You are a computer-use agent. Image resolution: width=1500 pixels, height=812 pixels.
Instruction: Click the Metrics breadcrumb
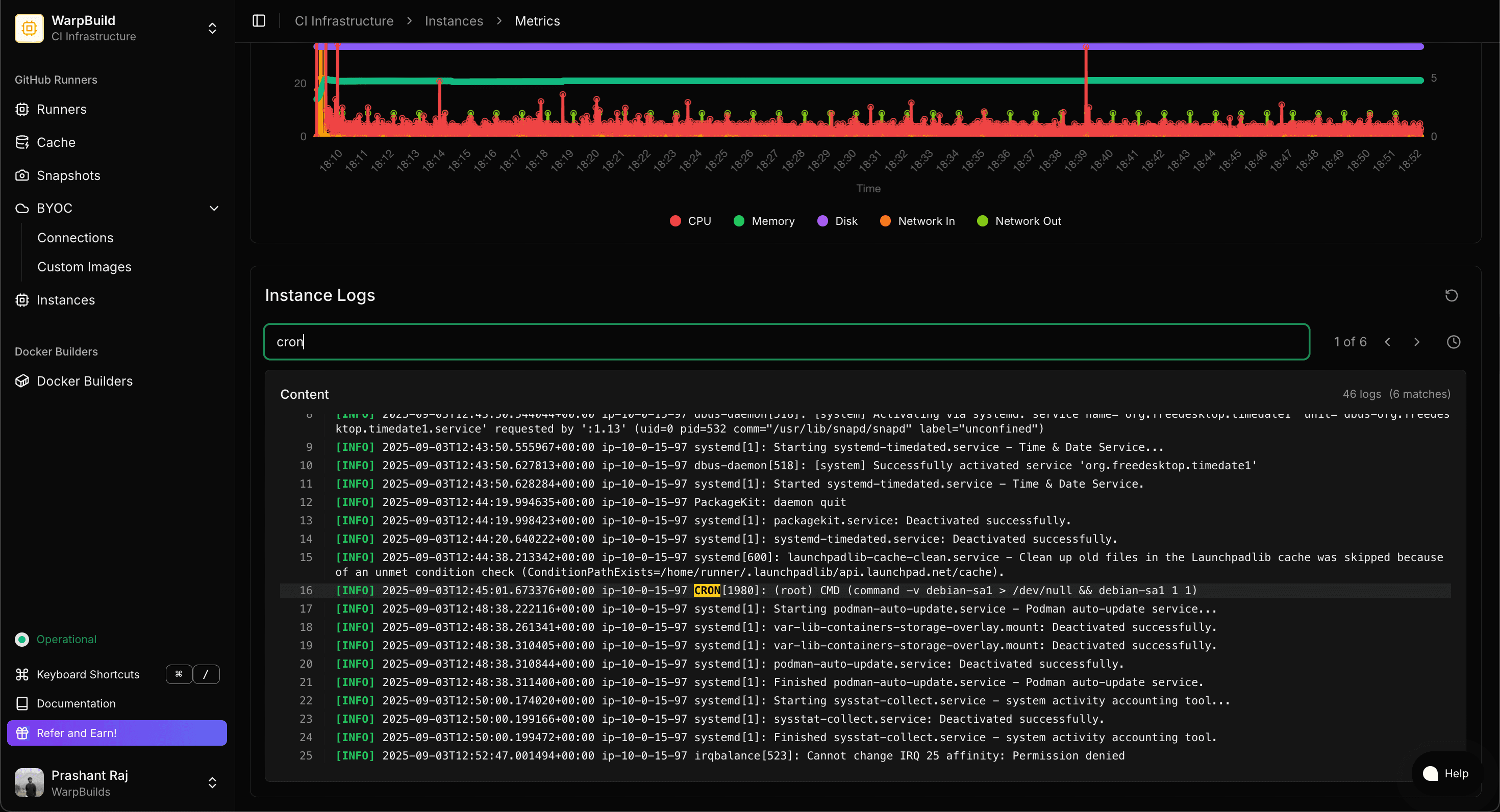(537, 21)
